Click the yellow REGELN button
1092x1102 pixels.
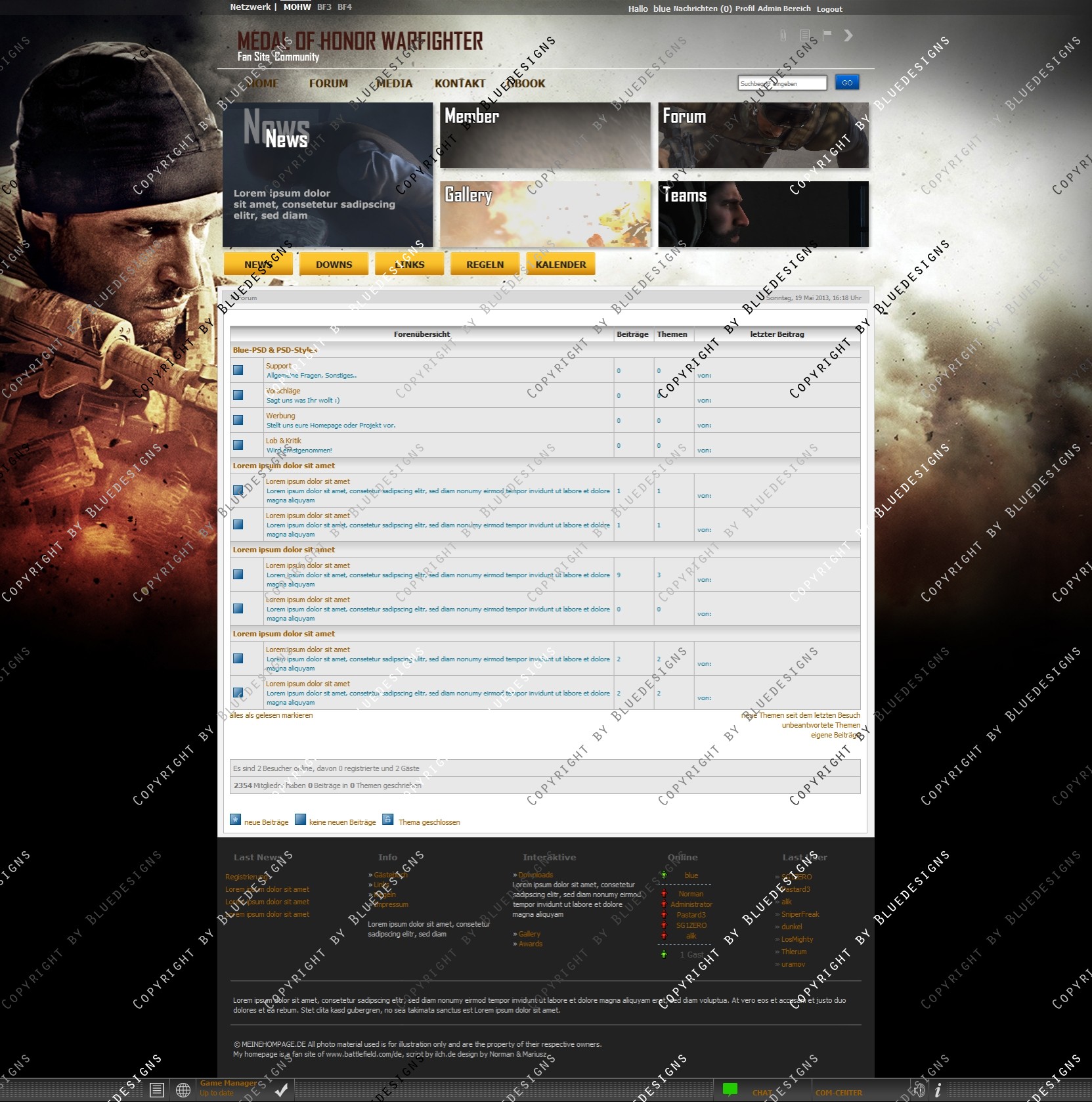(x=485, y=264)
